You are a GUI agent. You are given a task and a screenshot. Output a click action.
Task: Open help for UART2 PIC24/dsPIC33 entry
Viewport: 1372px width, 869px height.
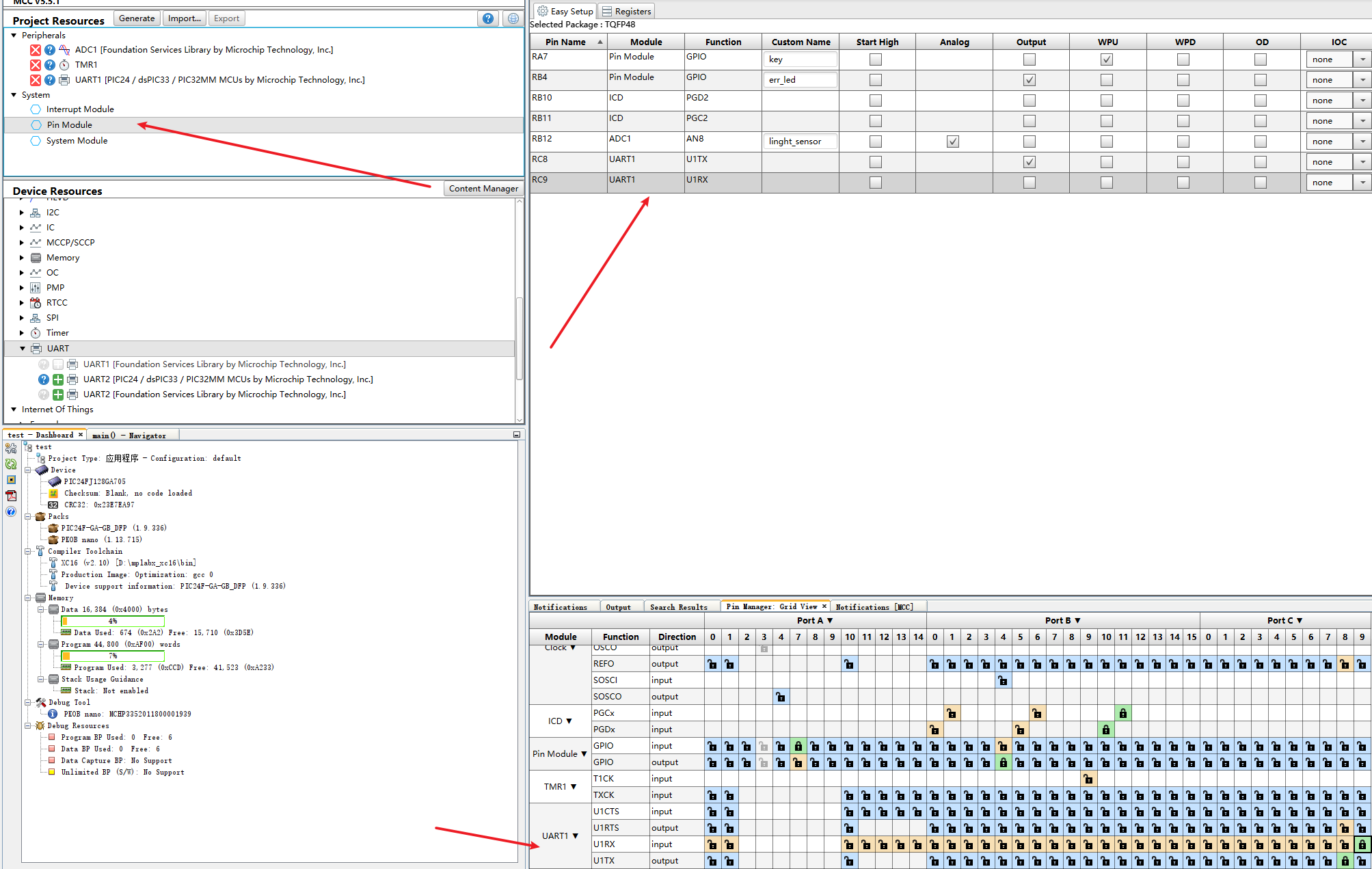point(44,379)
